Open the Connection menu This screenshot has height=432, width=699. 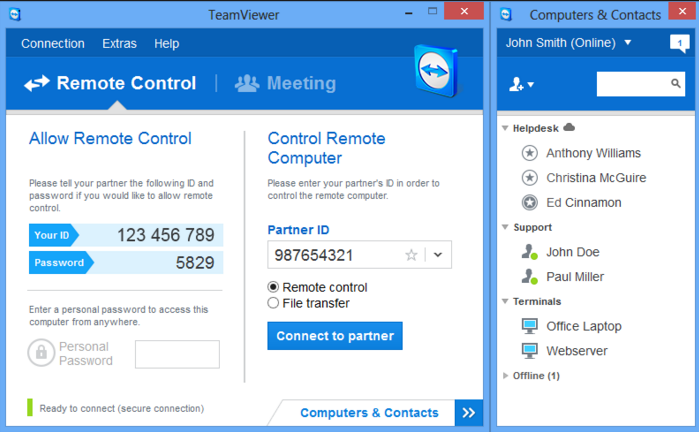[53, 44]
